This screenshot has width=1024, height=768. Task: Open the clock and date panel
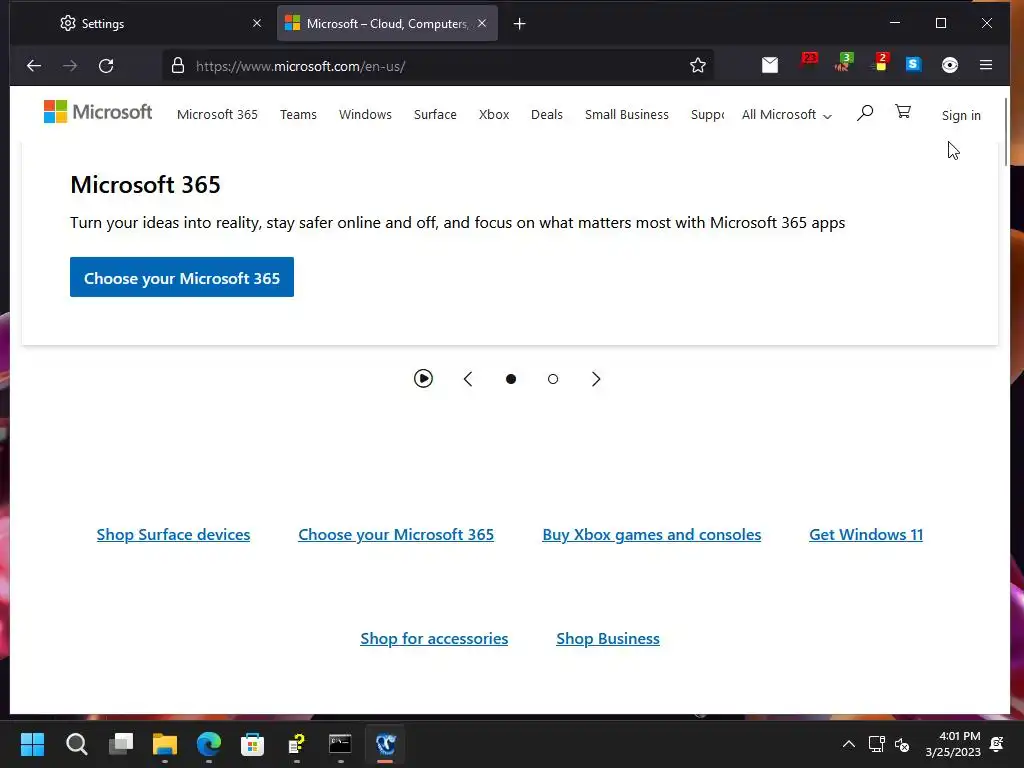click(x=953, y=744)
